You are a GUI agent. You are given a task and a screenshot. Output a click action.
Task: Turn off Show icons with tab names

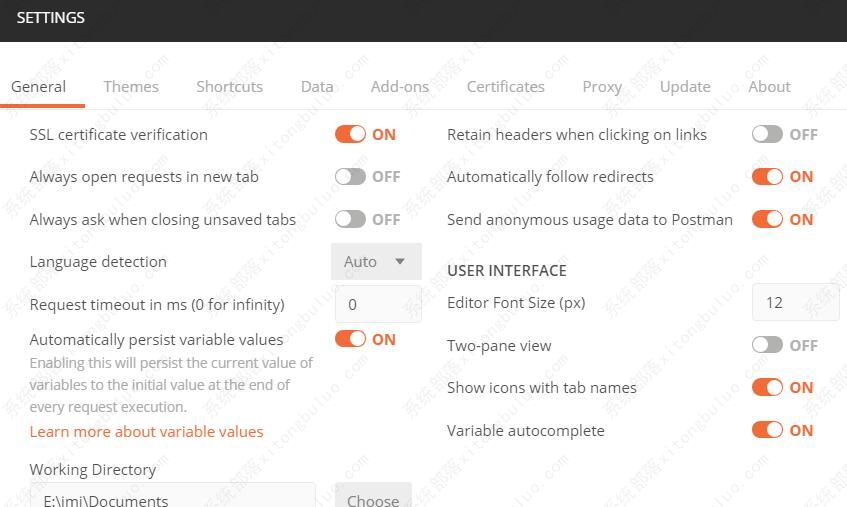click(767, 387)
